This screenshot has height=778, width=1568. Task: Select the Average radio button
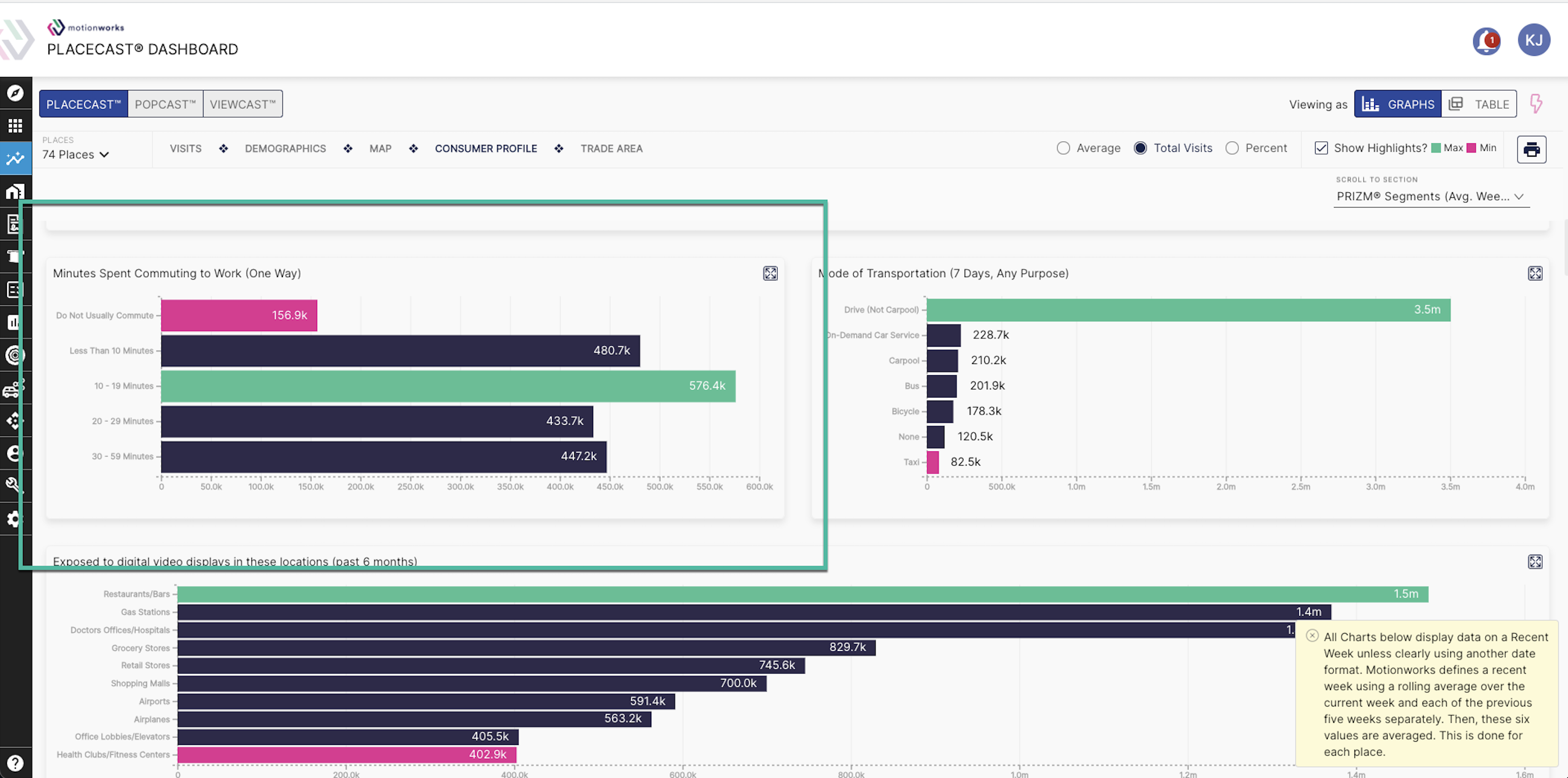coord(1063,148)
